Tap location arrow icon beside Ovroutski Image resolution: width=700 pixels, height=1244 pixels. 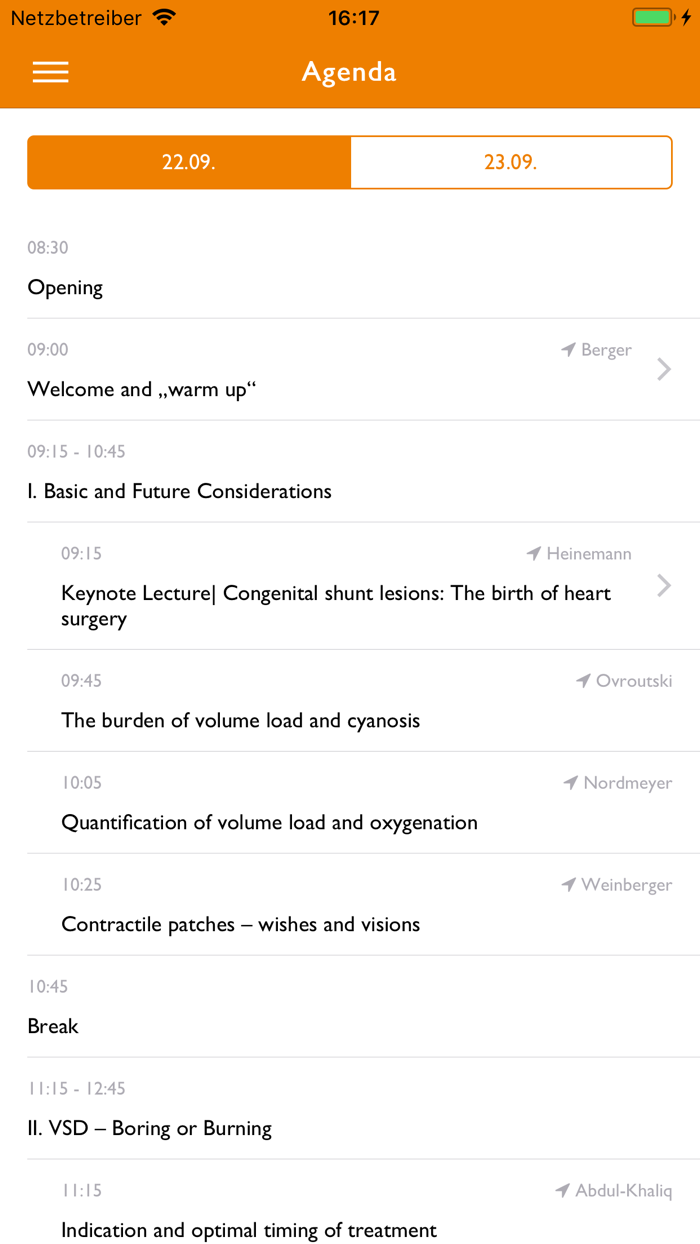point(584,681)
